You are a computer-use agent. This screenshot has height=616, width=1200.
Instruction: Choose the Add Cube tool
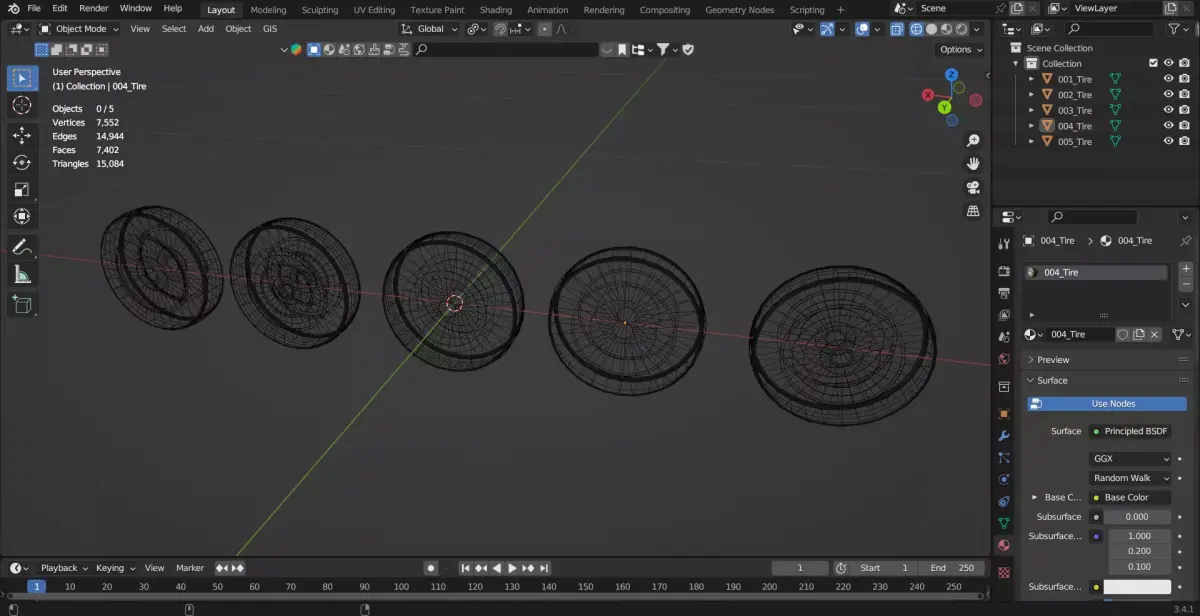point(22,305)
